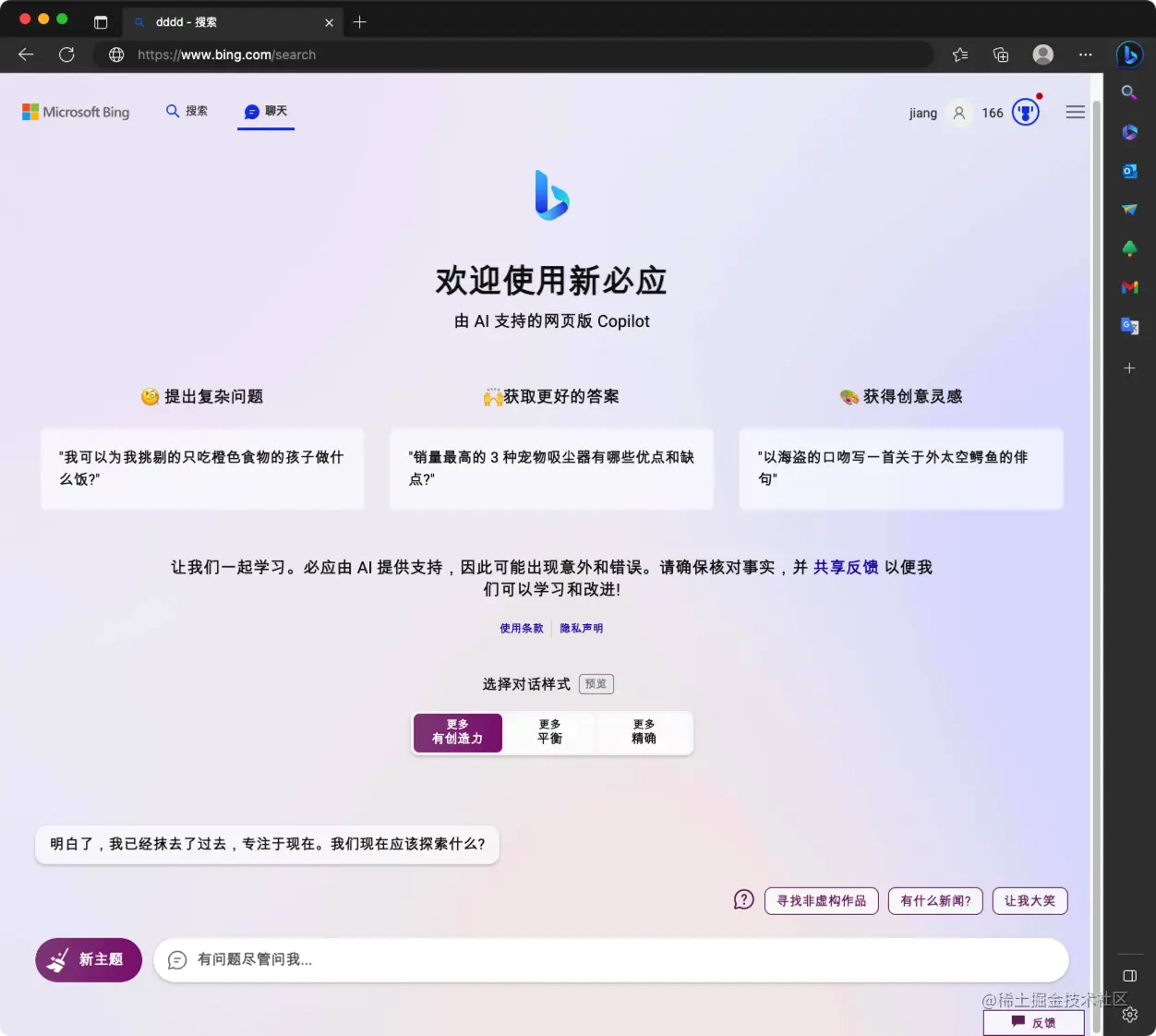
Task: Switch to the 搜索 tab
Action: tap(187, 111)
